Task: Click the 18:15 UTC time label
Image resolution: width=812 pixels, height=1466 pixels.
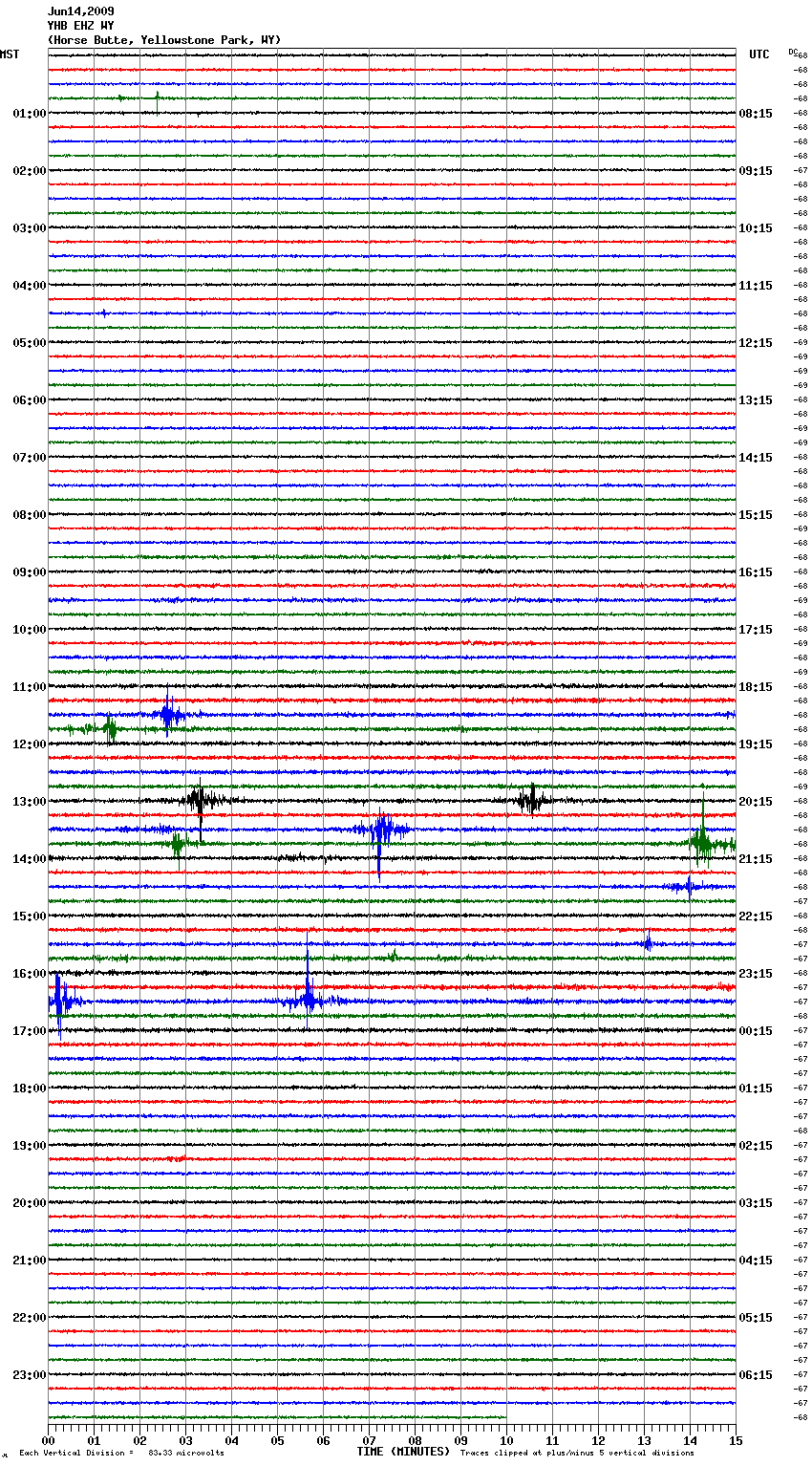Action: 756,687
